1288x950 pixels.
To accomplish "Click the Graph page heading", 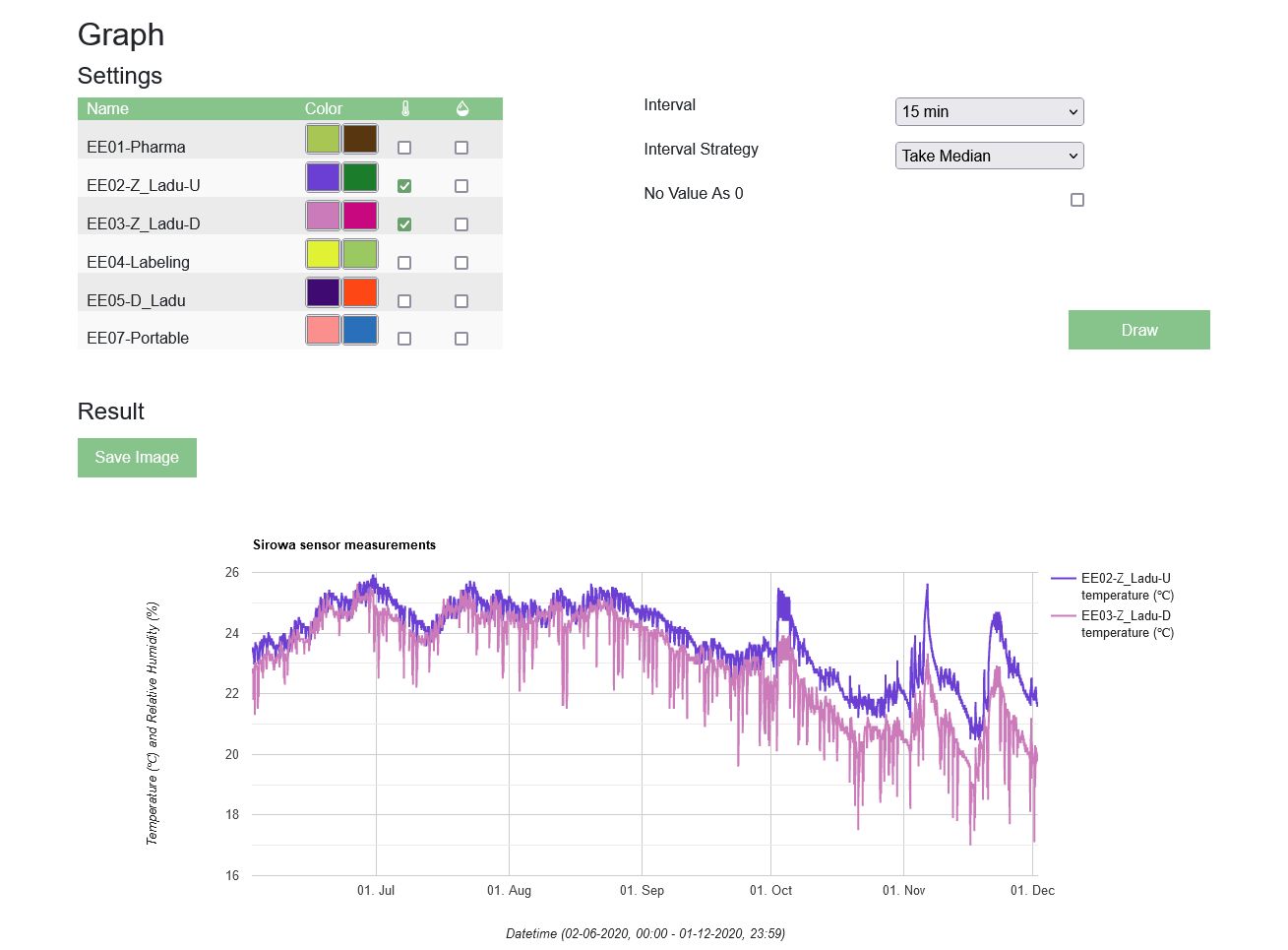I will click(121, 34).
